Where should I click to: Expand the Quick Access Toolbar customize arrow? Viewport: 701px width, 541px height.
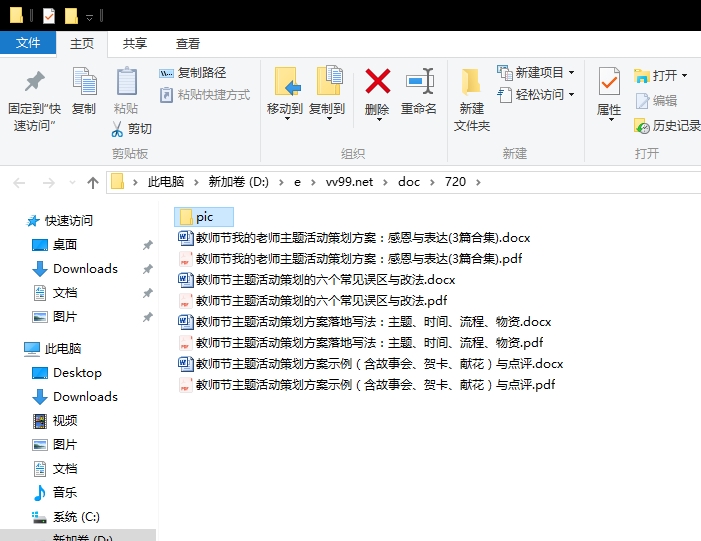[x=89, y=17]
